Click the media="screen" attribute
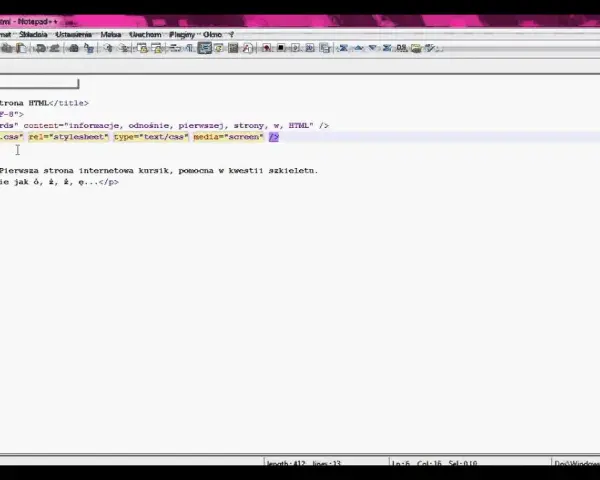This screenshot has height=480, width=600. point(229,137)
